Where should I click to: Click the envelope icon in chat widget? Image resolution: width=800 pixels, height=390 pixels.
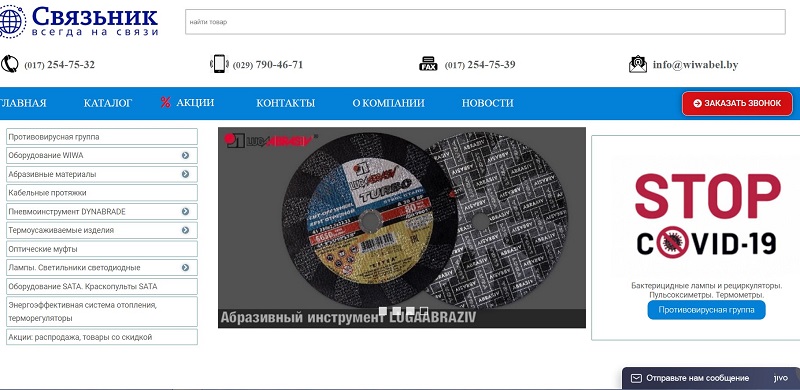[x=636, y=378]
